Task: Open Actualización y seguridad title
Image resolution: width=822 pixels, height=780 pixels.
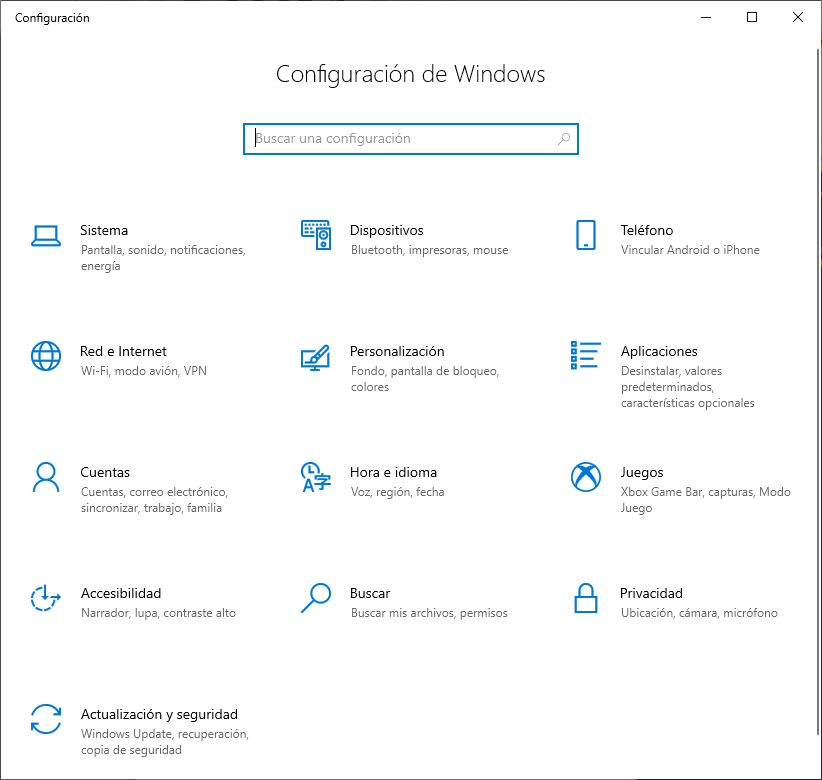Action: pyautogui.click(x=159, y=715)
